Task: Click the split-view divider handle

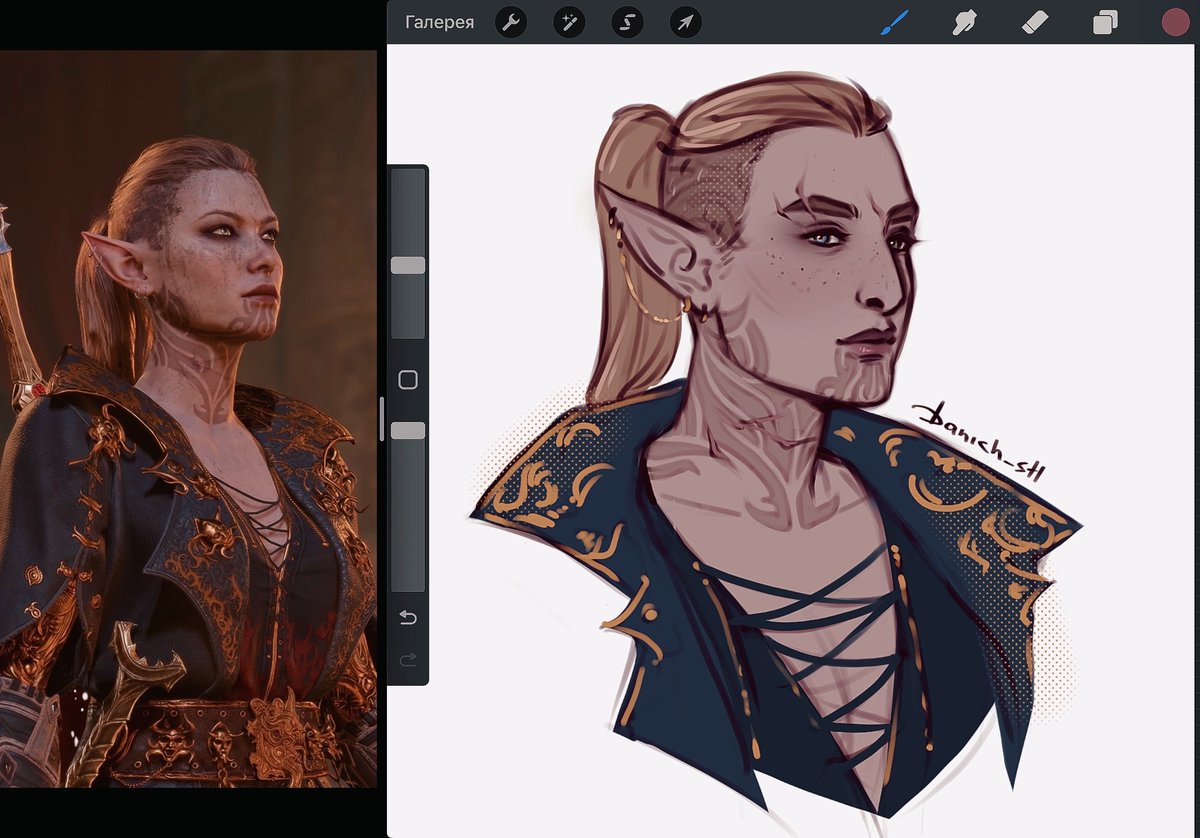Action: pyautogui.click(x=381, y=419)
